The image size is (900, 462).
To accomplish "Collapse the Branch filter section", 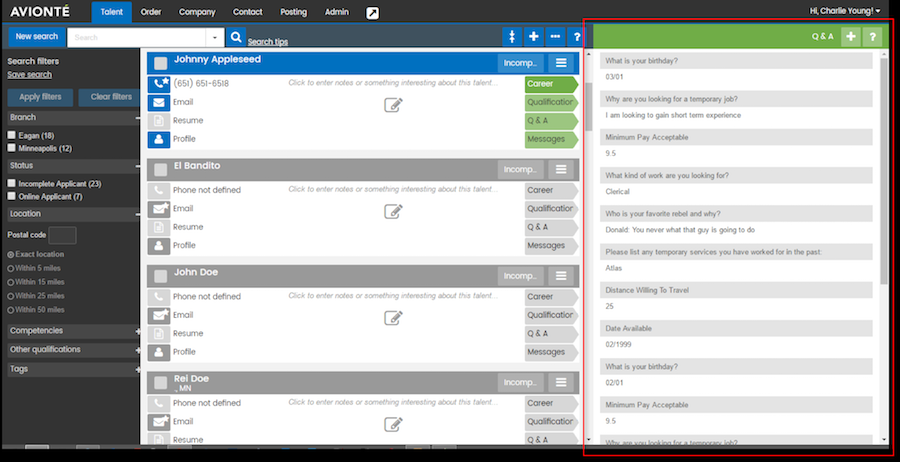I will (x=138, y=118).
